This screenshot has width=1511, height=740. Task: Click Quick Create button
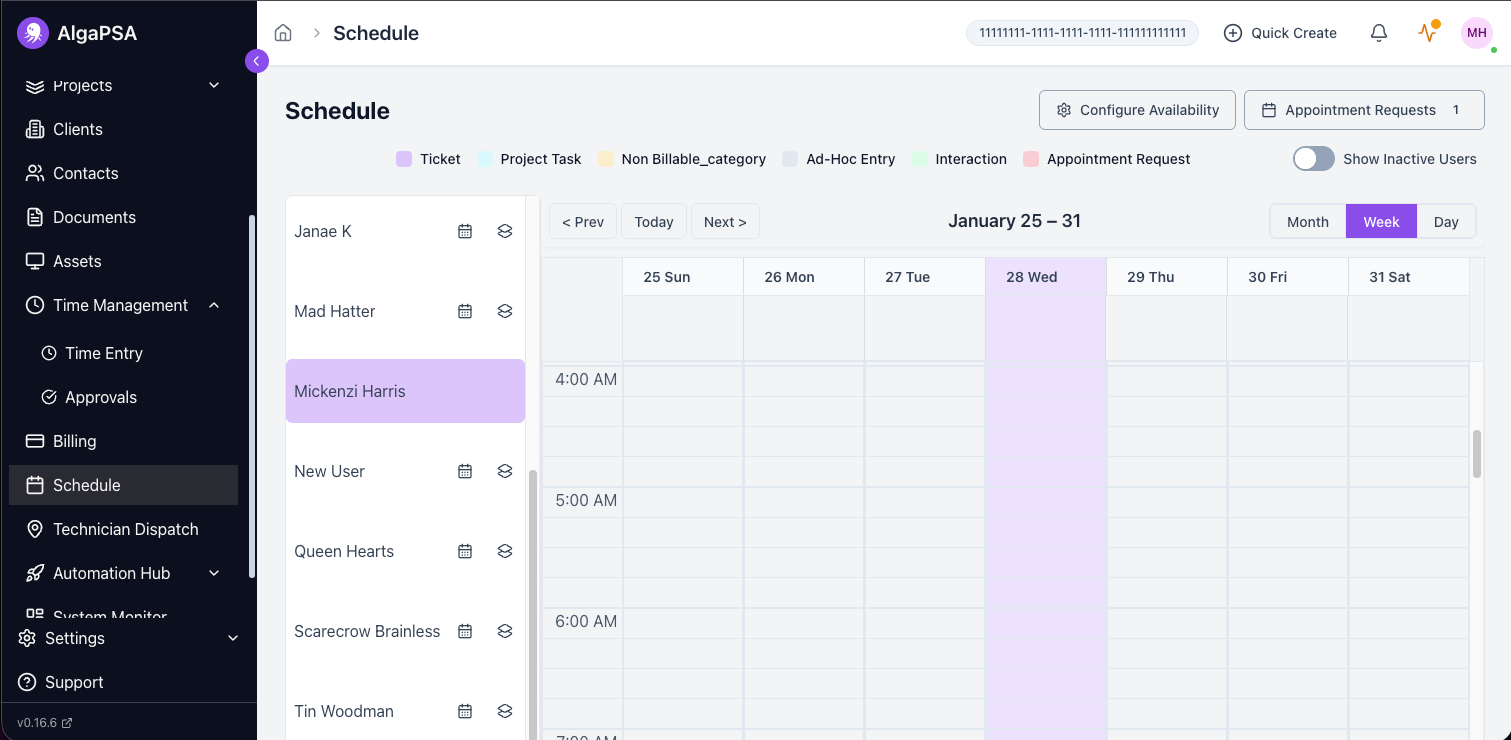coord(1280,33)
